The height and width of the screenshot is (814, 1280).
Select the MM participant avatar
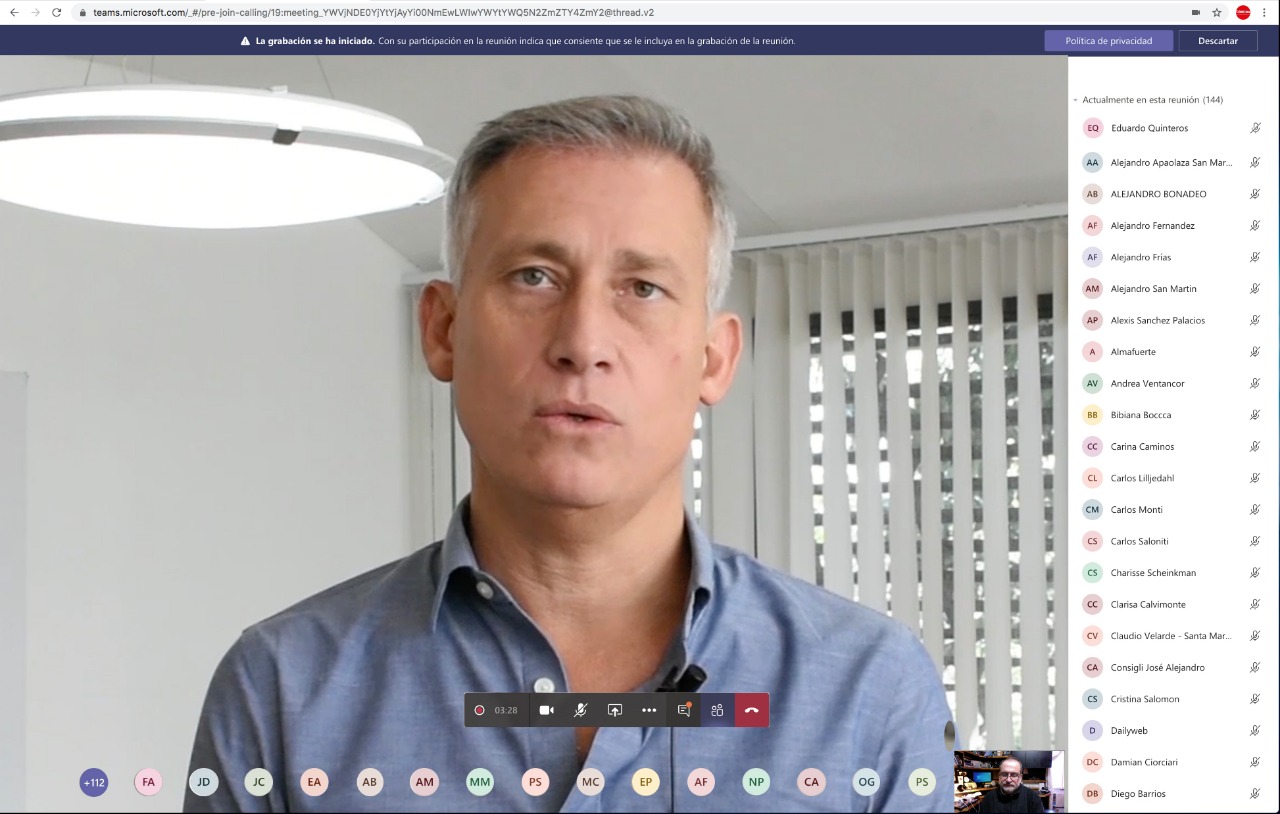480,782
